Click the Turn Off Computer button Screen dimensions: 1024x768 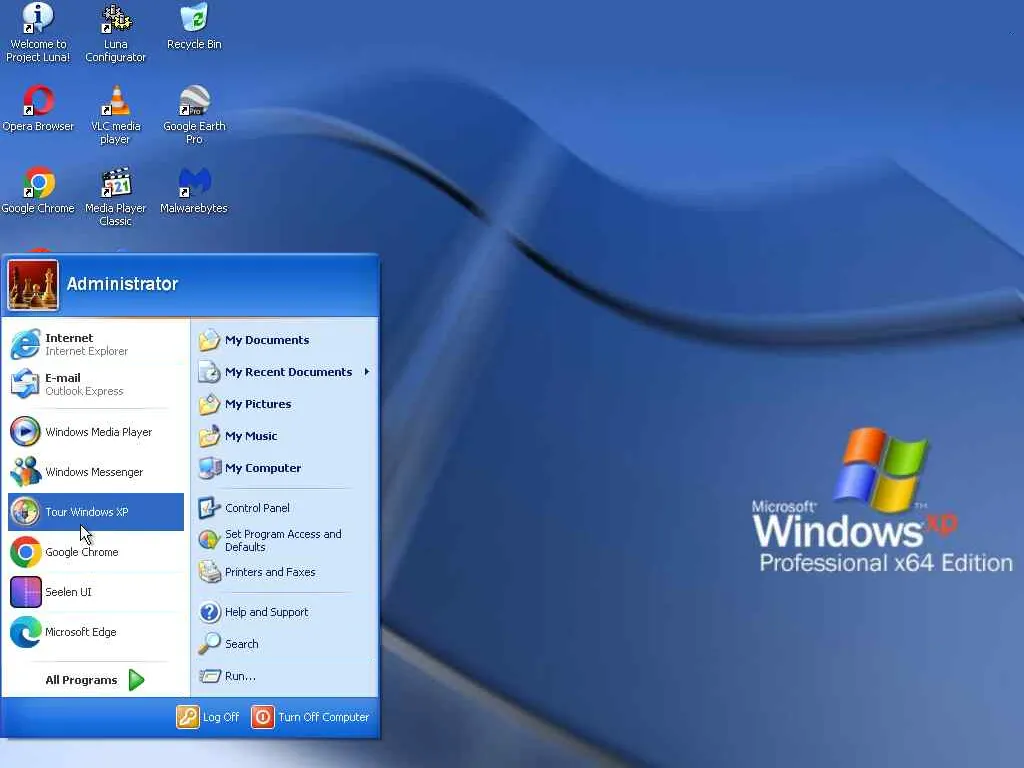coord(311,717)
